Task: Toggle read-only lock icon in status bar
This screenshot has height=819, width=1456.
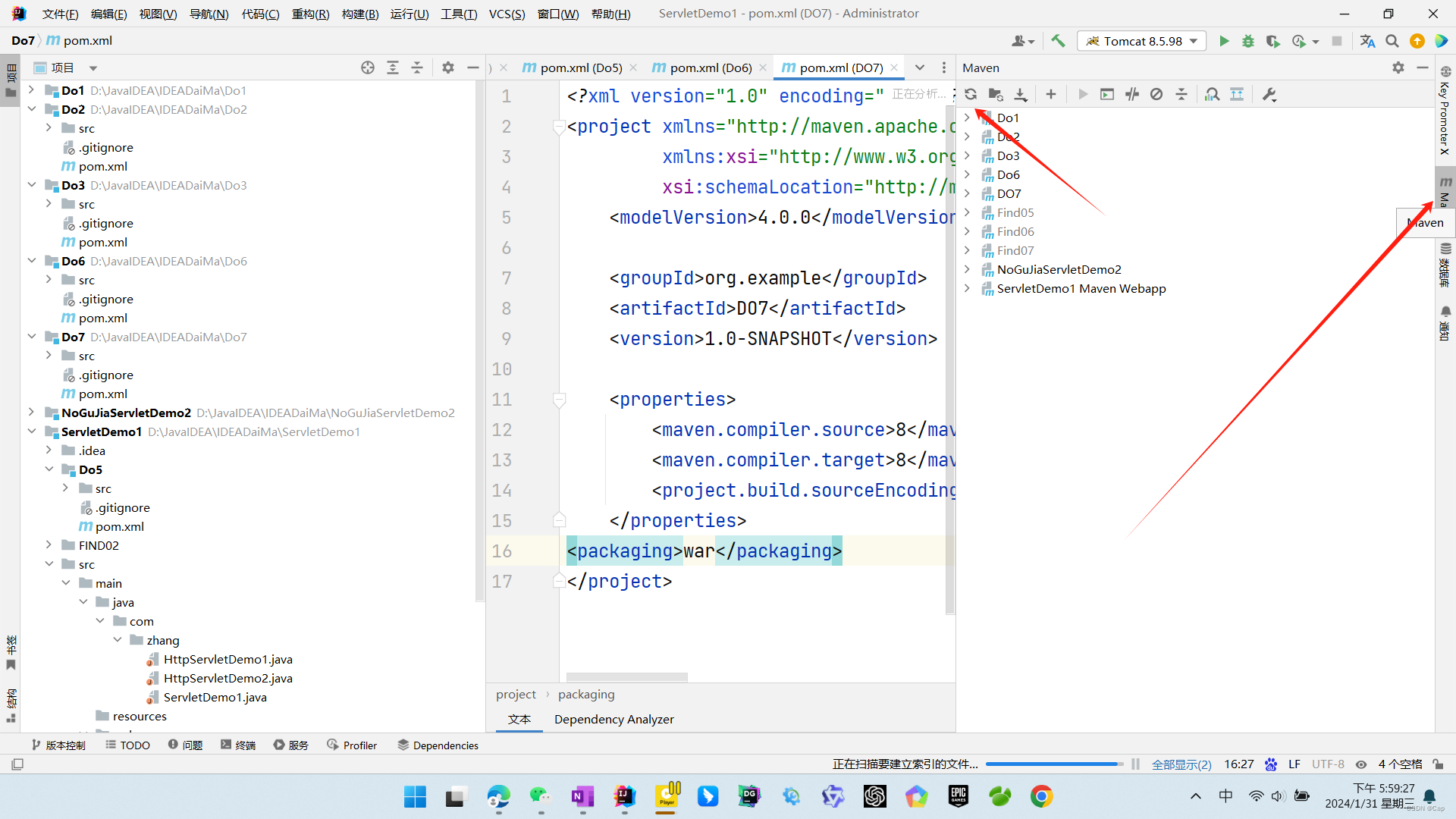Action: 1438,764
